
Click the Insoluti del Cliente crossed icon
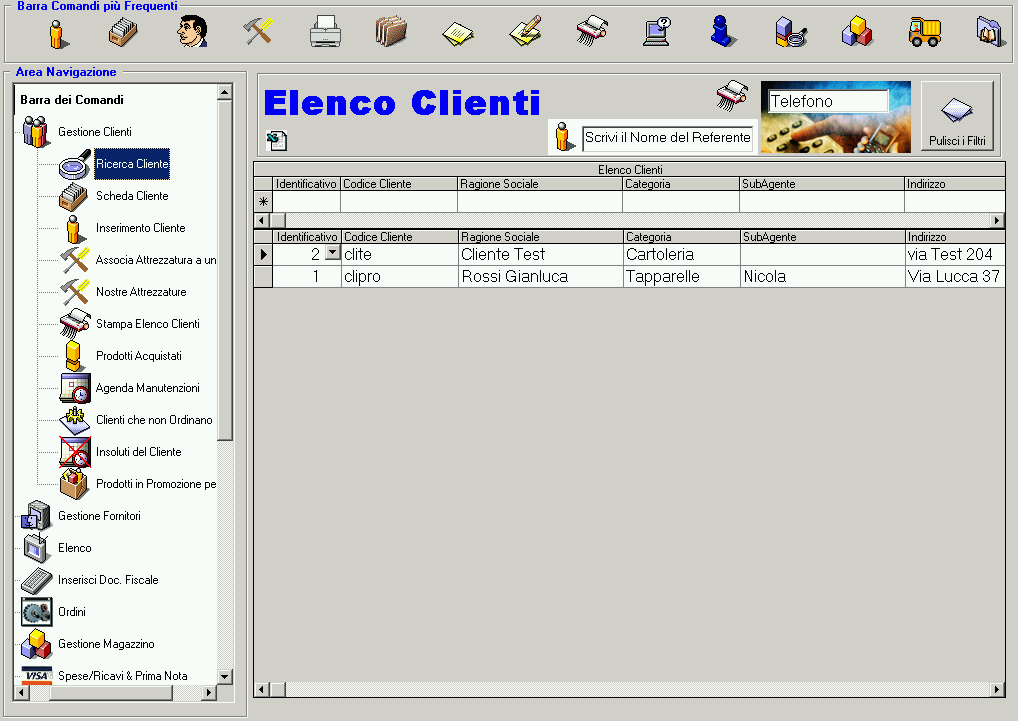coord(75,452)
